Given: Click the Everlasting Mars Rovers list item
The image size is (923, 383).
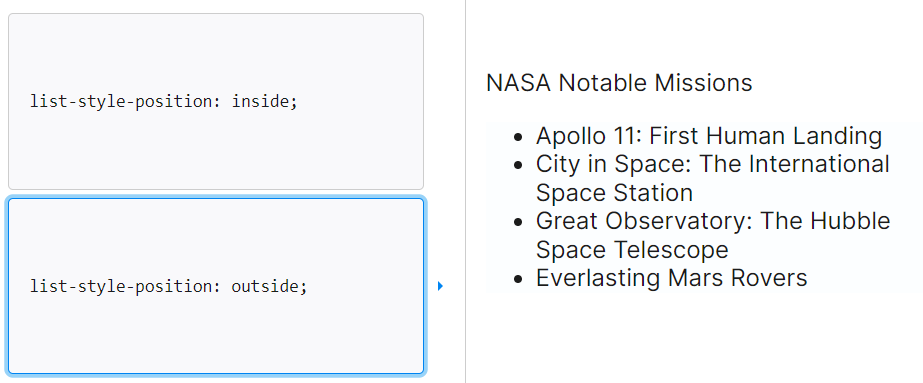Looking at the screenshot, I should (x=671, y=278).
